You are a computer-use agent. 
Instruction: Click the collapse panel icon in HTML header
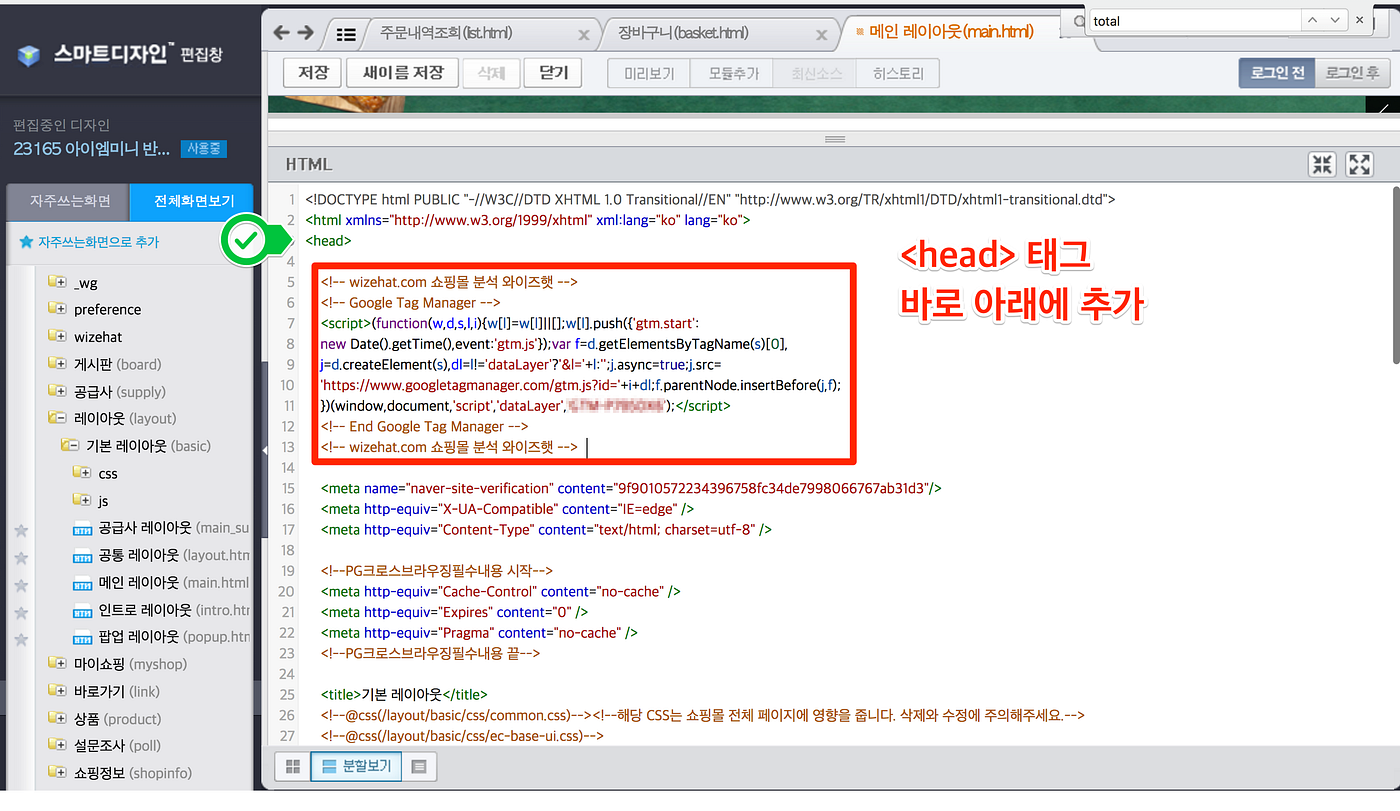(1321, 163)
